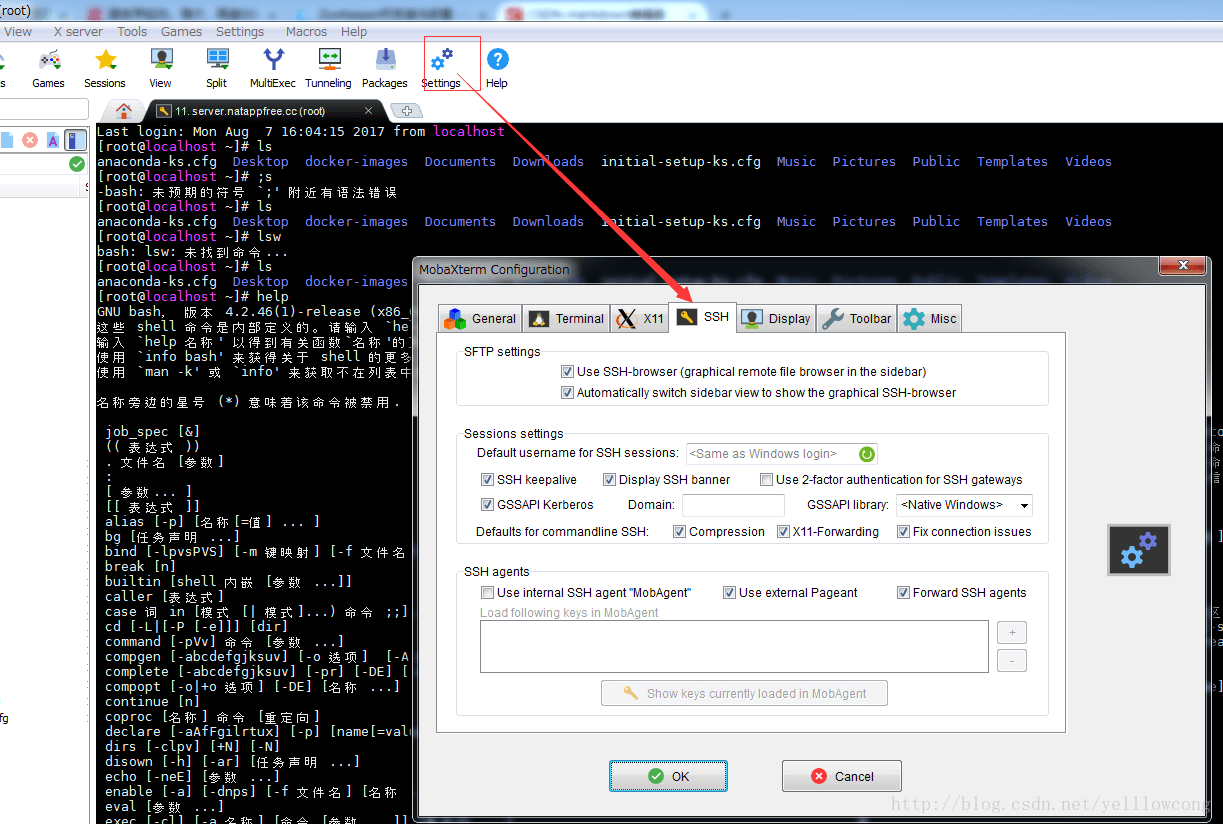The height and width of the screenshot is (824, 1223).
Task: Toggle Automatically switch sidebar view checkbox
Action: pyautogui.click(x=568, y=393)
